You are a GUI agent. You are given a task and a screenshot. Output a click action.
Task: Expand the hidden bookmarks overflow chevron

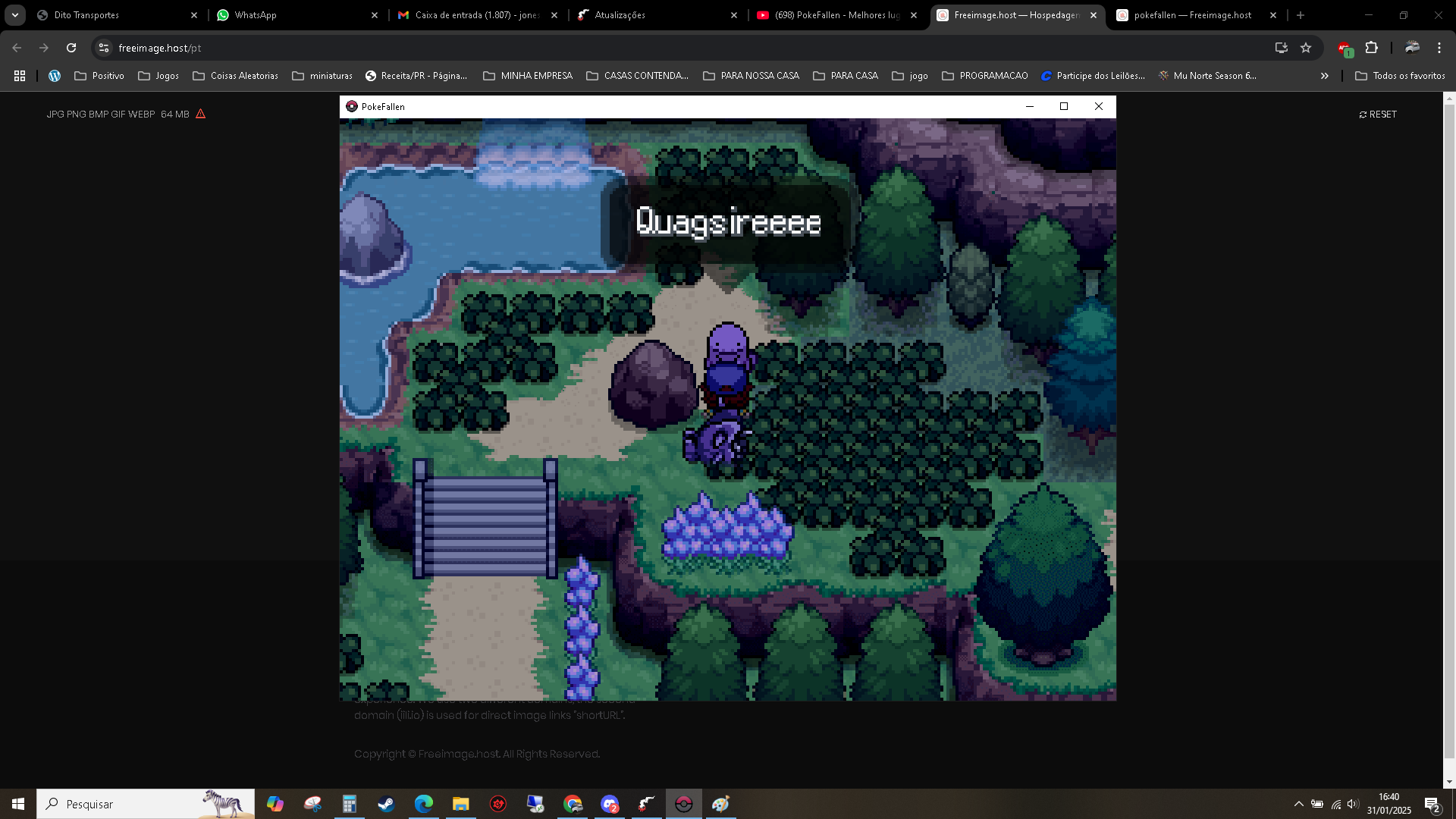1325,76
